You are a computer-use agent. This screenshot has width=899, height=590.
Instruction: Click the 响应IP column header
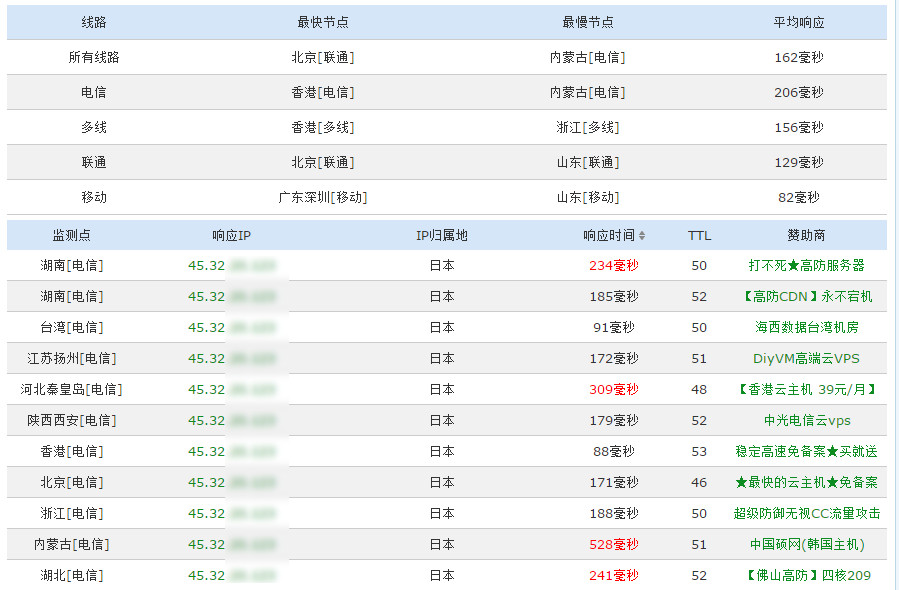click(x=231, y=235)
